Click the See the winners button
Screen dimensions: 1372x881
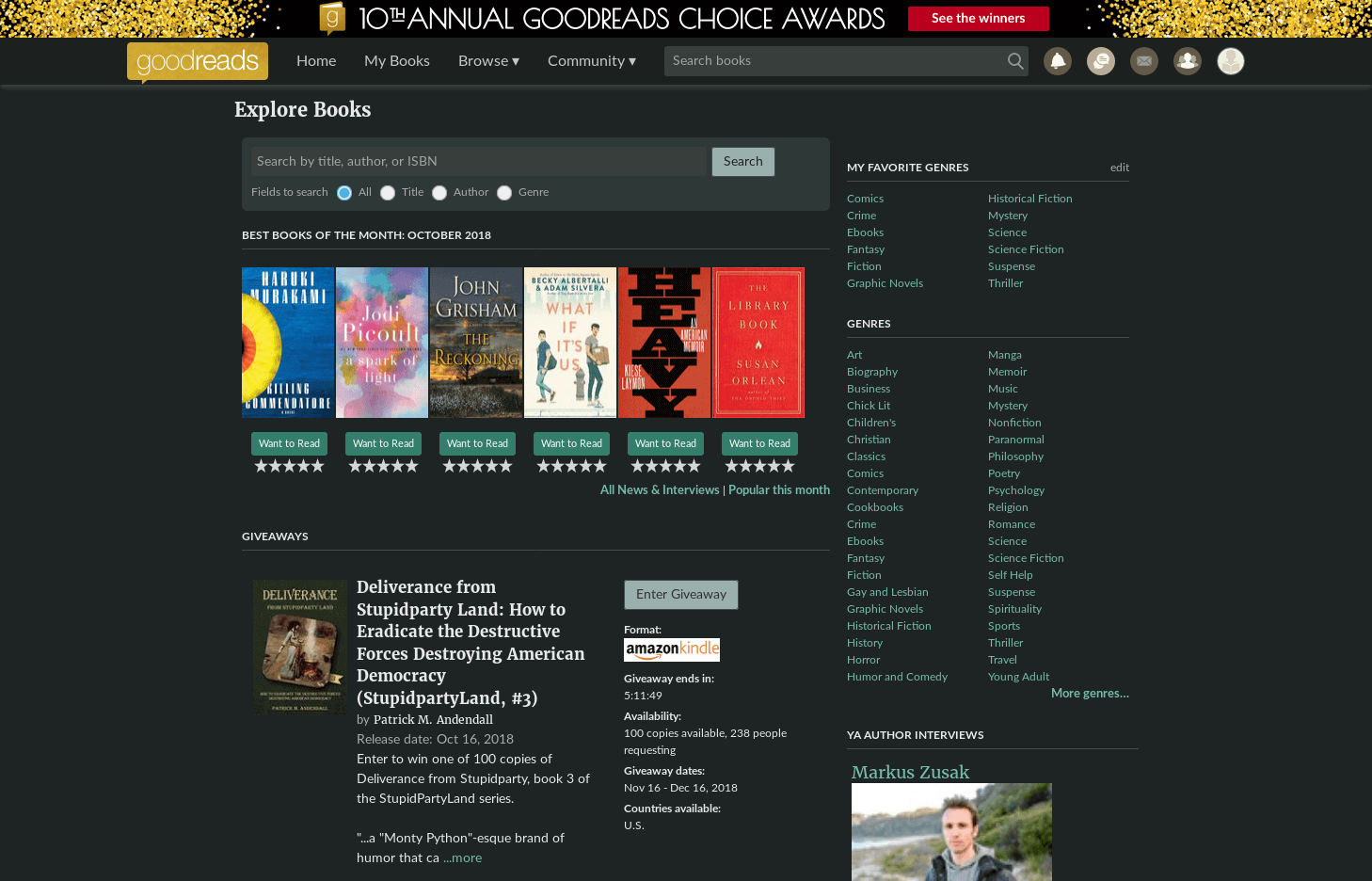[979, 19]
